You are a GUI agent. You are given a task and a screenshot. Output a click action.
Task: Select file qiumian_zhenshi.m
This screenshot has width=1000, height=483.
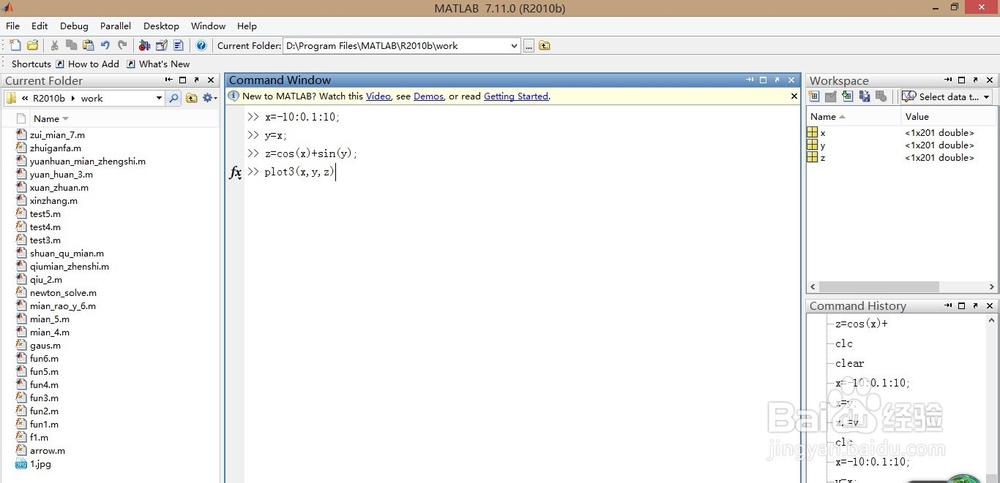[70, 267]
